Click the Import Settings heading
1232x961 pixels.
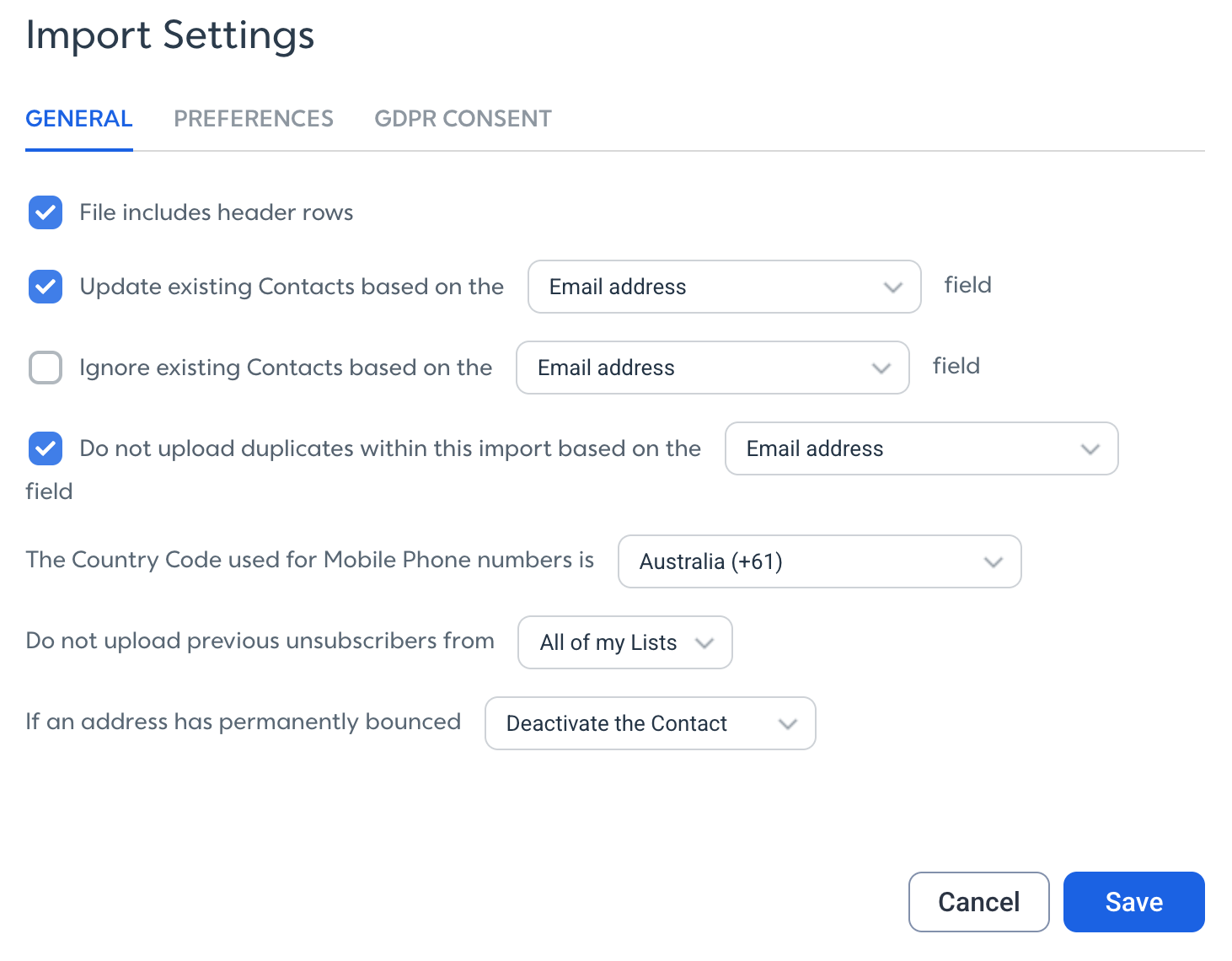pyautogui.click(x=170, y=35)
